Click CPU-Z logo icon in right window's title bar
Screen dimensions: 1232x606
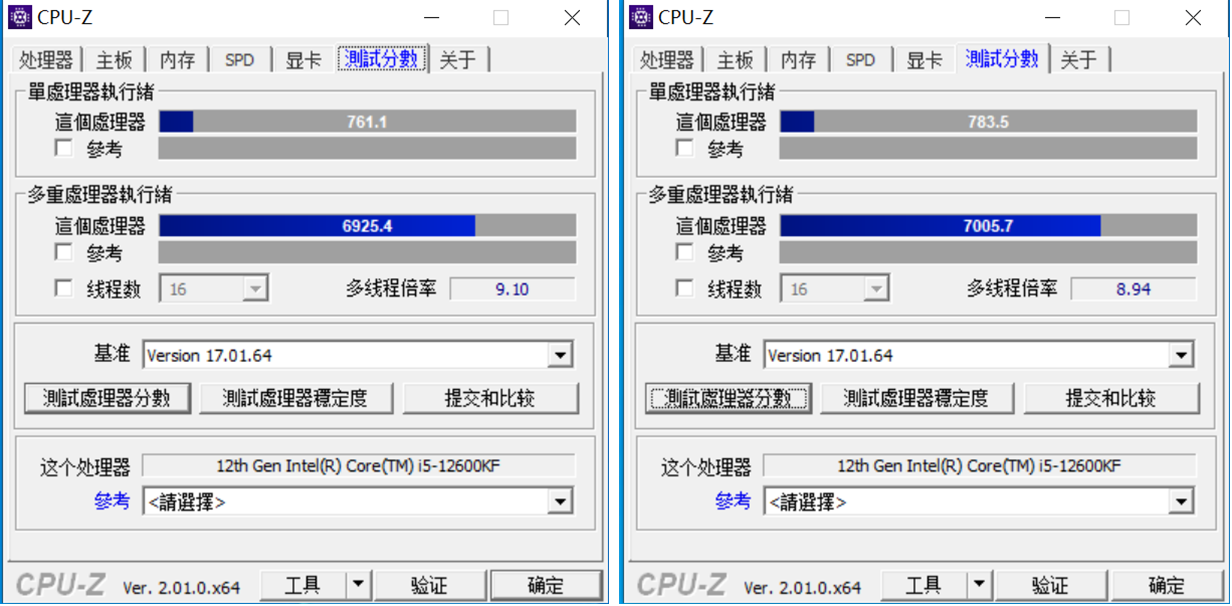tap(640, 17)
